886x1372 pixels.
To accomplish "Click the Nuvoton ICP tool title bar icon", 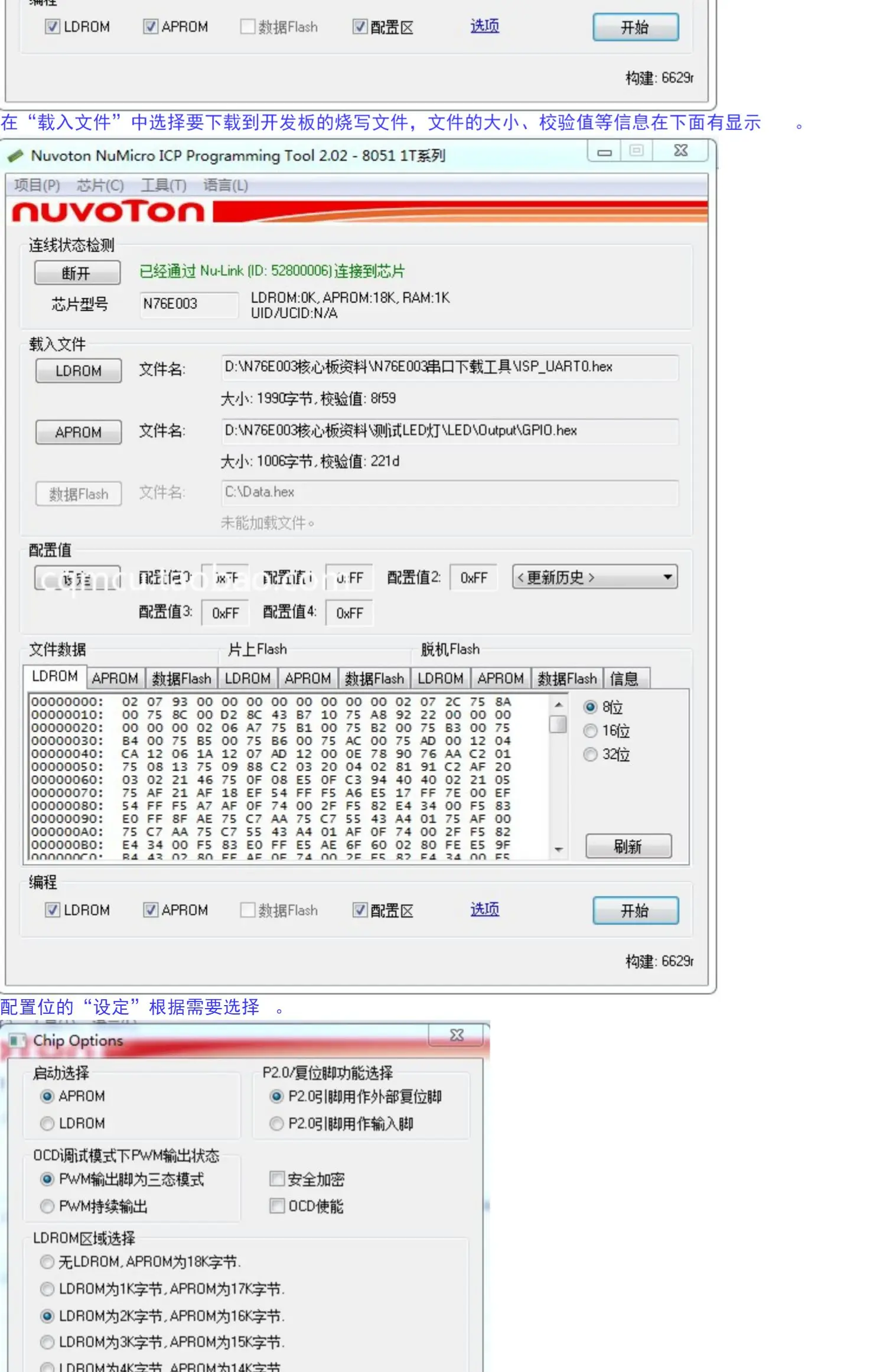I will click(15, 156).
